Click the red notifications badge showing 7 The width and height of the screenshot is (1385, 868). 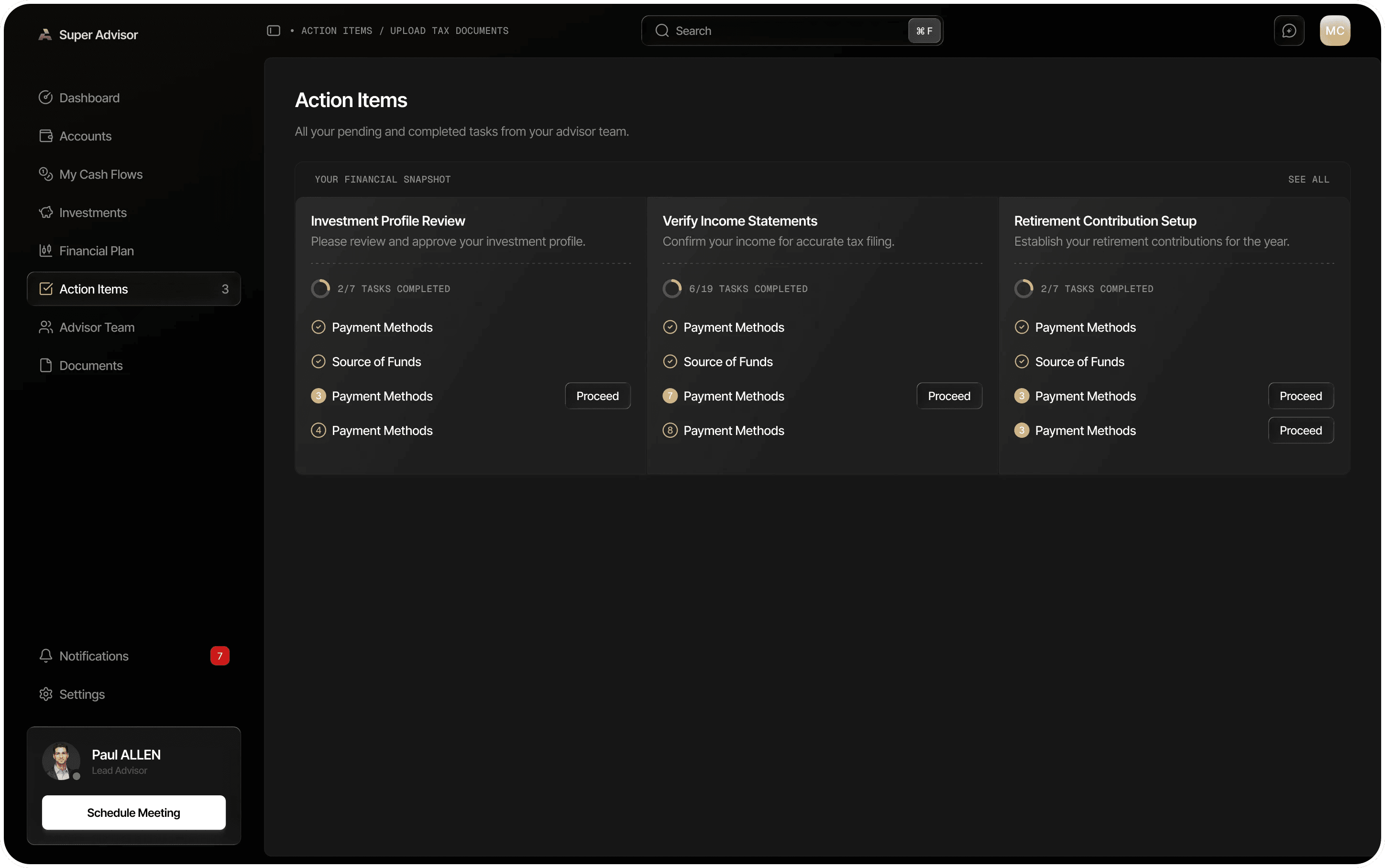tap(220, 656)
